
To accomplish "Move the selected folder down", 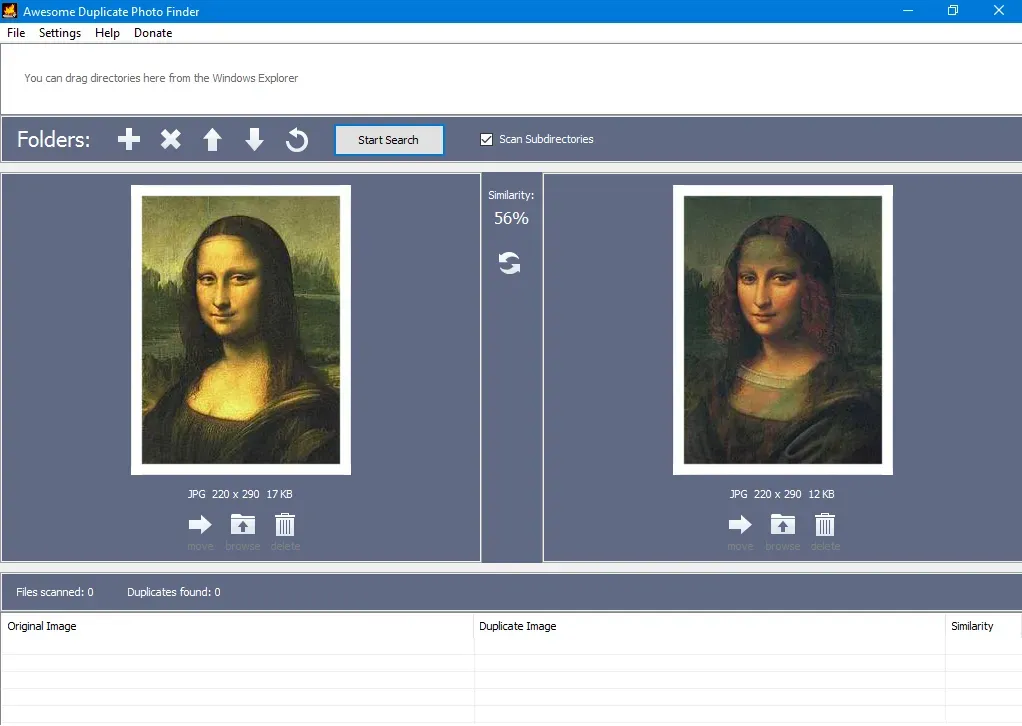I will 254,139.
